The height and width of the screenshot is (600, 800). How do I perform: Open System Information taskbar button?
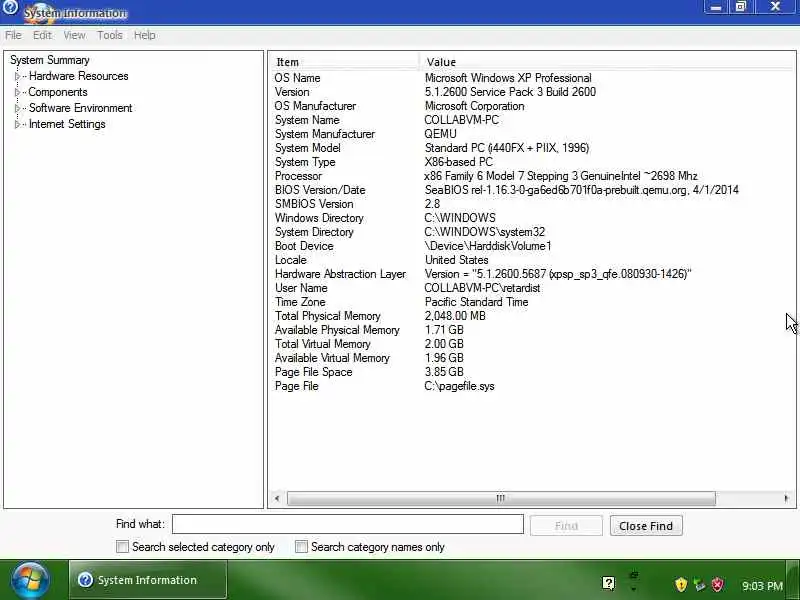[x=148, y=580]
